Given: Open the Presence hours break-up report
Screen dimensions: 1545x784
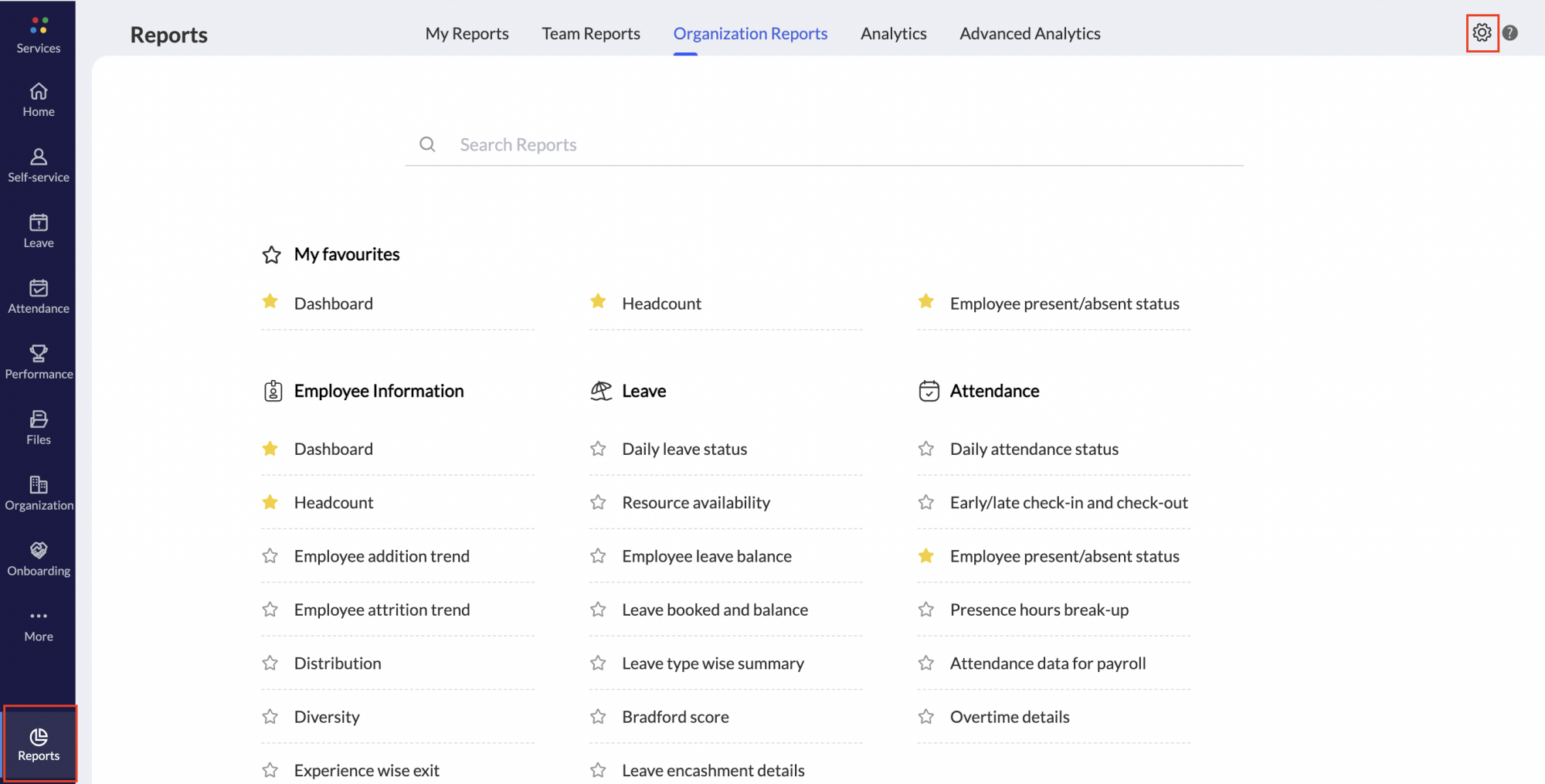Looking at the screenshot, I should pos(1039,610).
